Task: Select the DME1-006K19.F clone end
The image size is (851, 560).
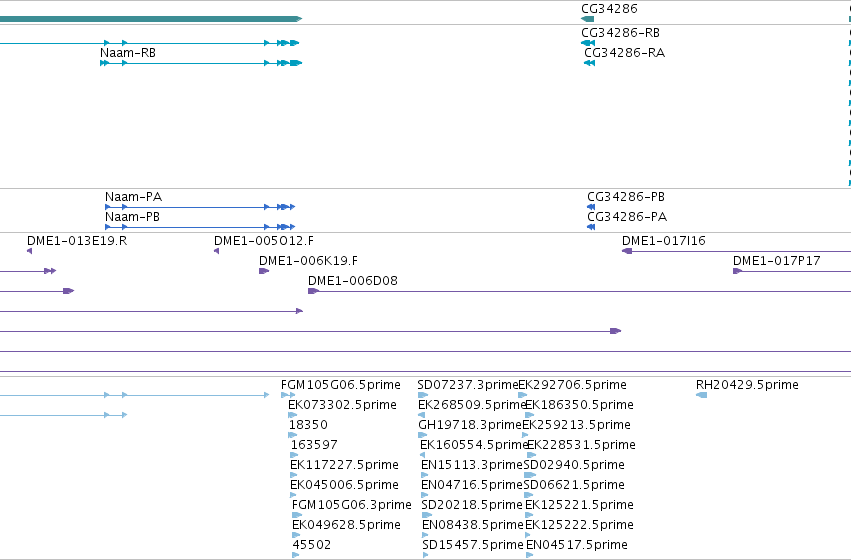Action: pos(264,271)
